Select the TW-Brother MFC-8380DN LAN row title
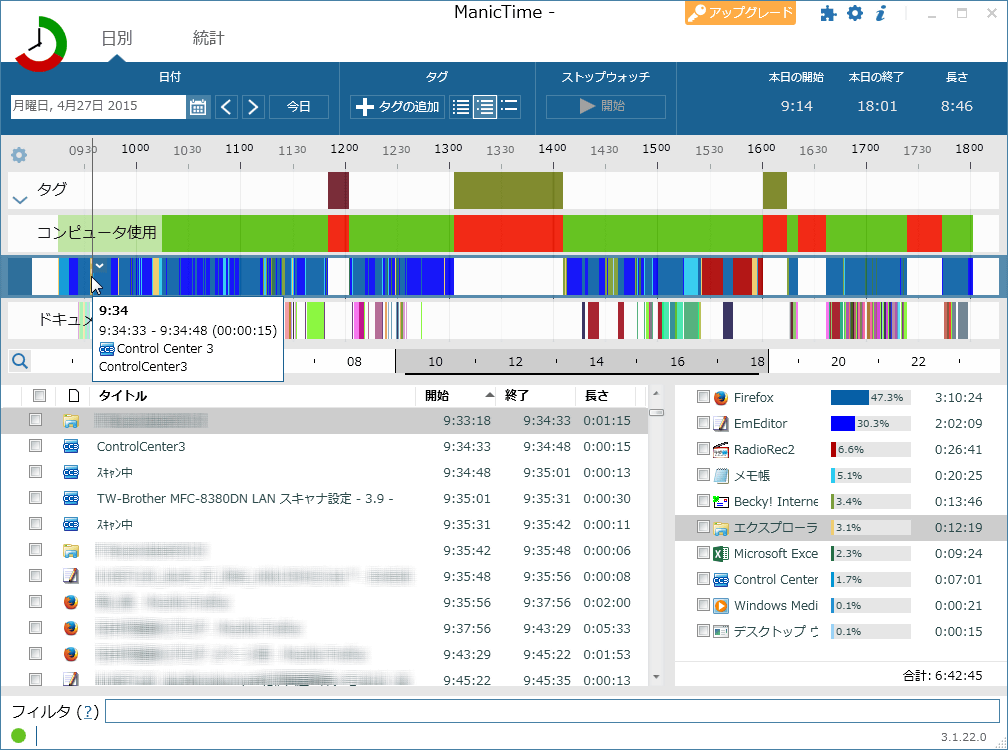This screenshot has width=1008, height=750. (245, 499)
